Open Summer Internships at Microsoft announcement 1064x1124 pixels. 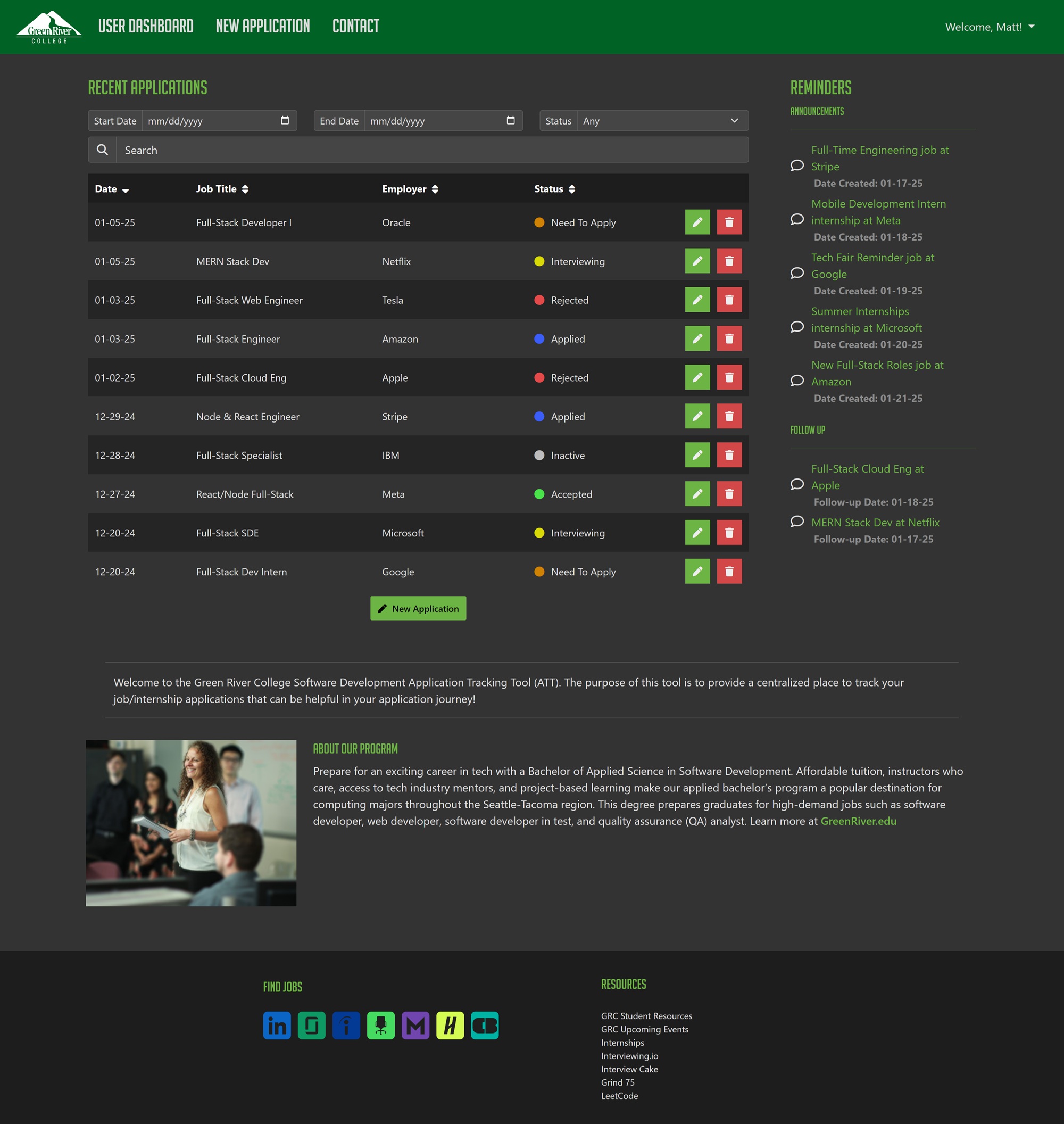pos(867,319)
